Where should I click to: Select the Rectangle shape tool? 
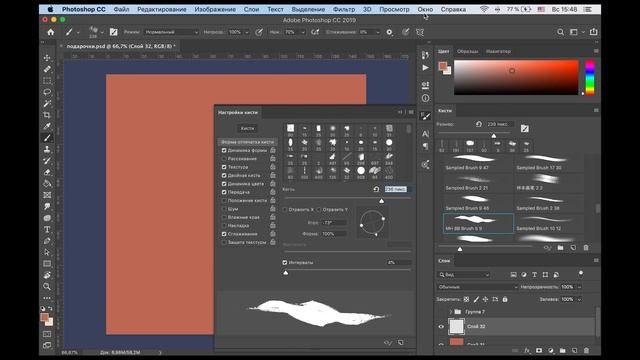point(47,264)
